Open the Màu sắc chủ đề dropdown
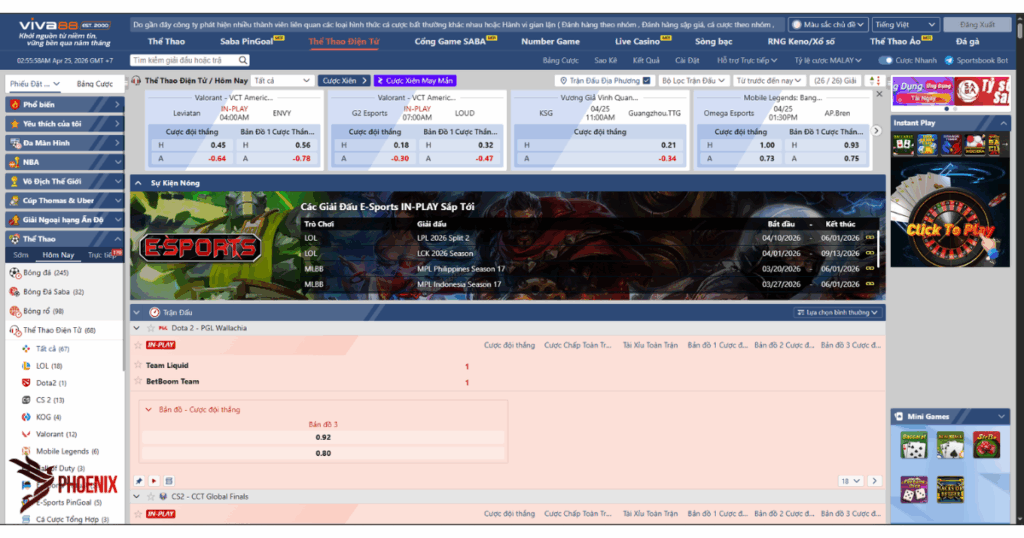The height and width of the screenshot is (538, 1024). point(828,25)
